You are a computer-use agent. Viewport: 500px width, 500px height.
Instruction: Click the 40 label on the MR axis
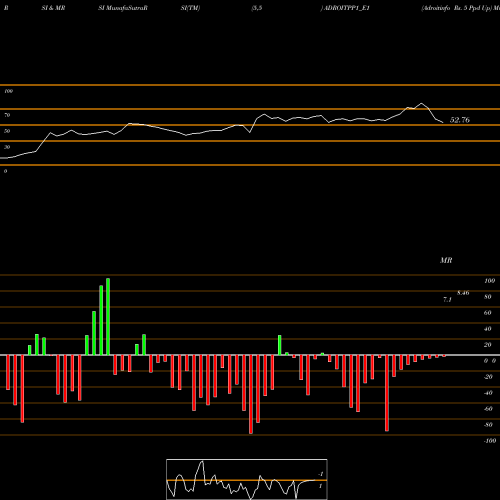pyautogui.click(x=487, y=329)
